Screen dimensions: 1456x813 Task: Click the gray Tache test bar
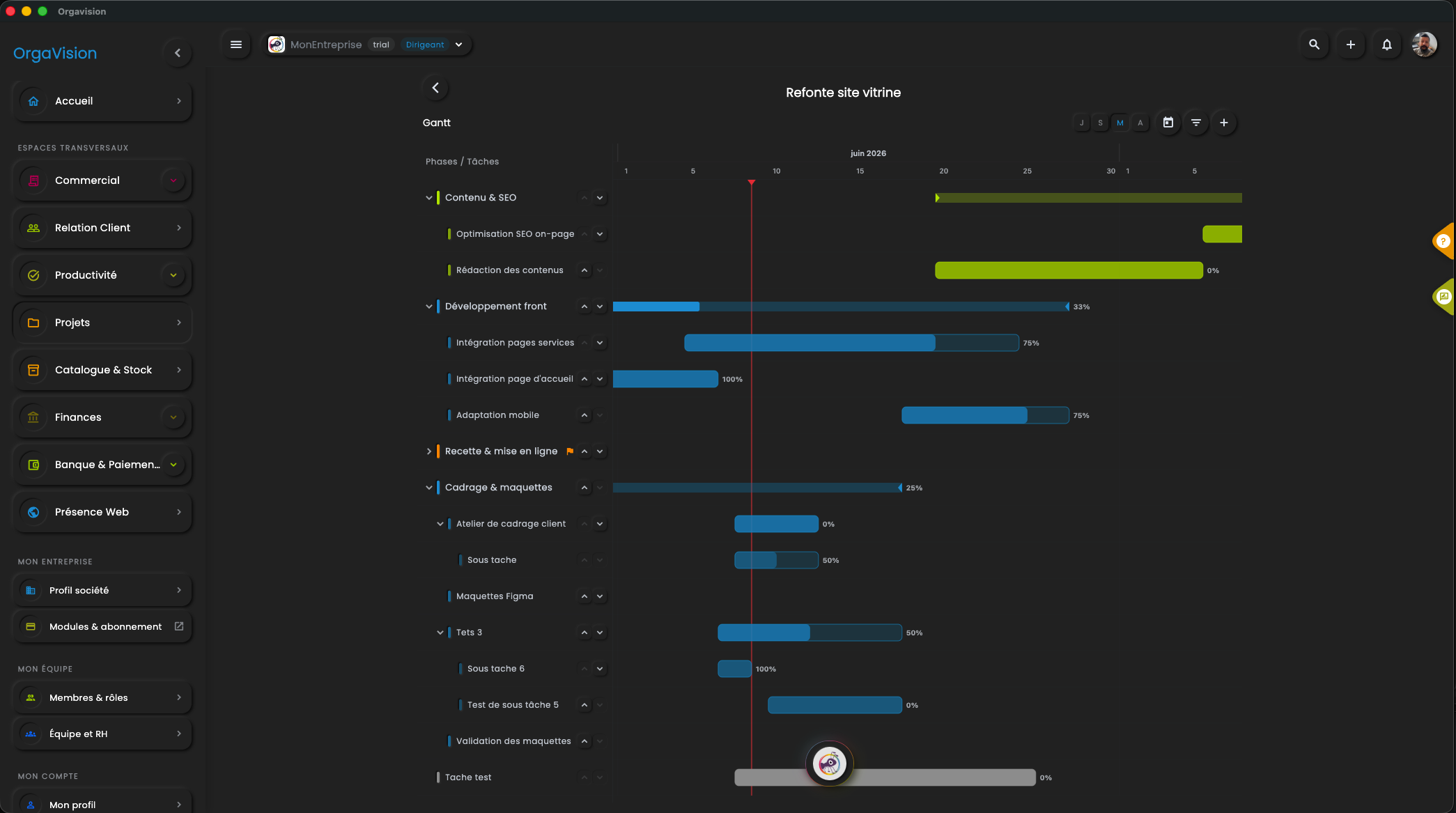pyautogui.click(x=885, y=777)
